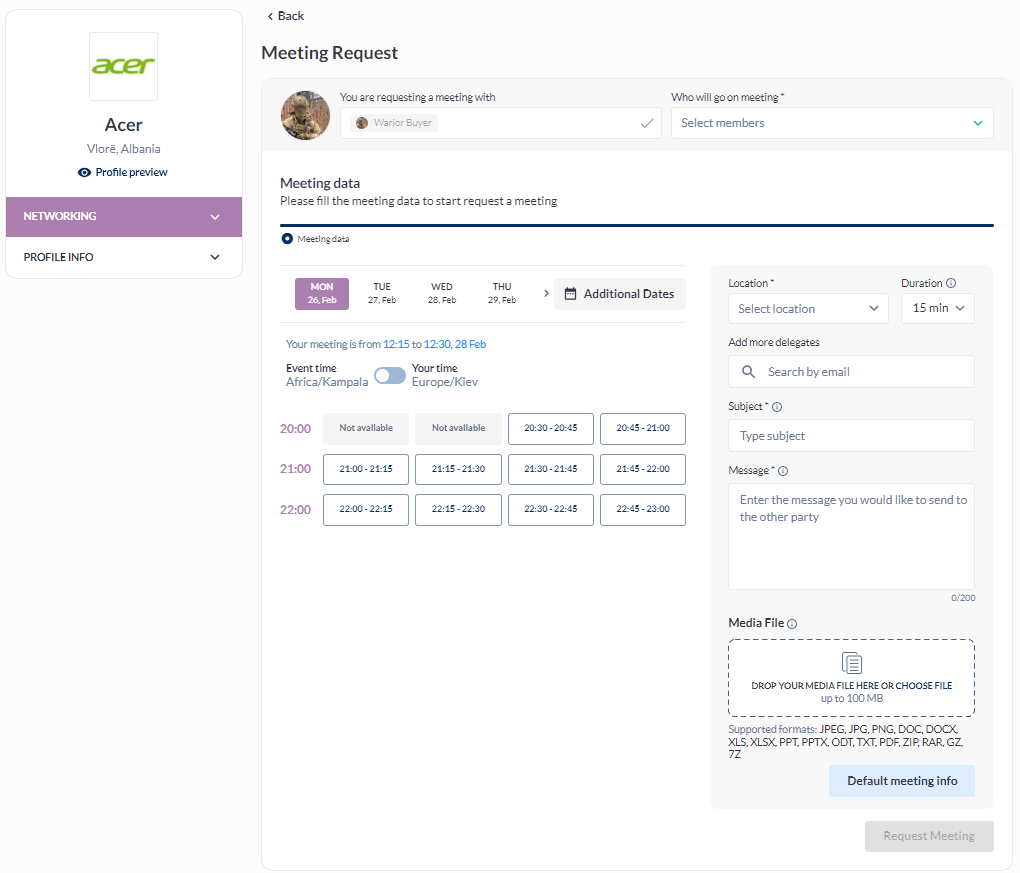Click the Media File info icon
Viewport: 1020px width, 873px height.
[792, 624]
